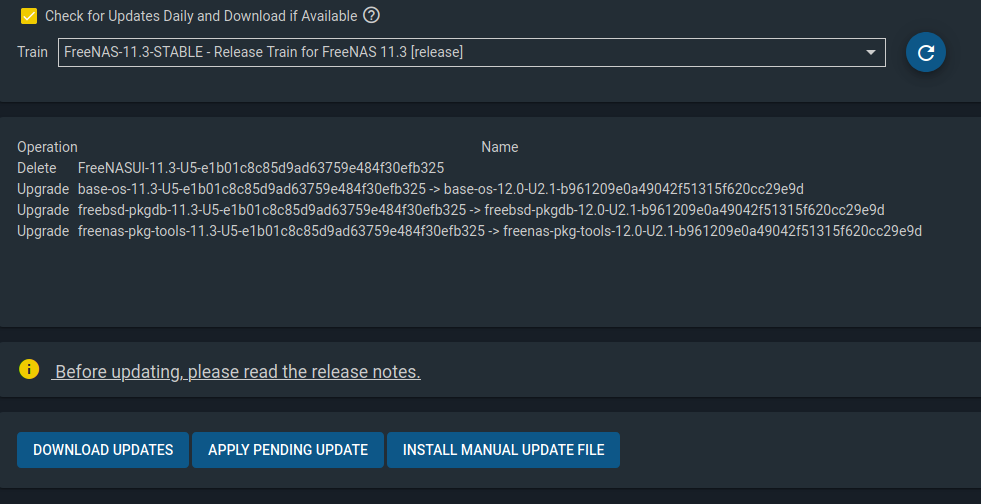Click the Train field label
This screenshot has height=504, width=981.
[x=32, y=52]
